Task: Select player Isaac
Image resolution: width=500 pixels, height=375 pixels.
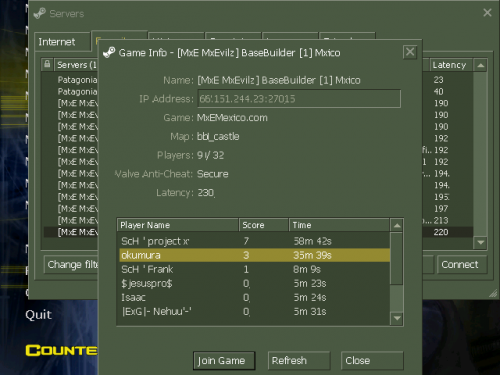Action: point(255,297)
